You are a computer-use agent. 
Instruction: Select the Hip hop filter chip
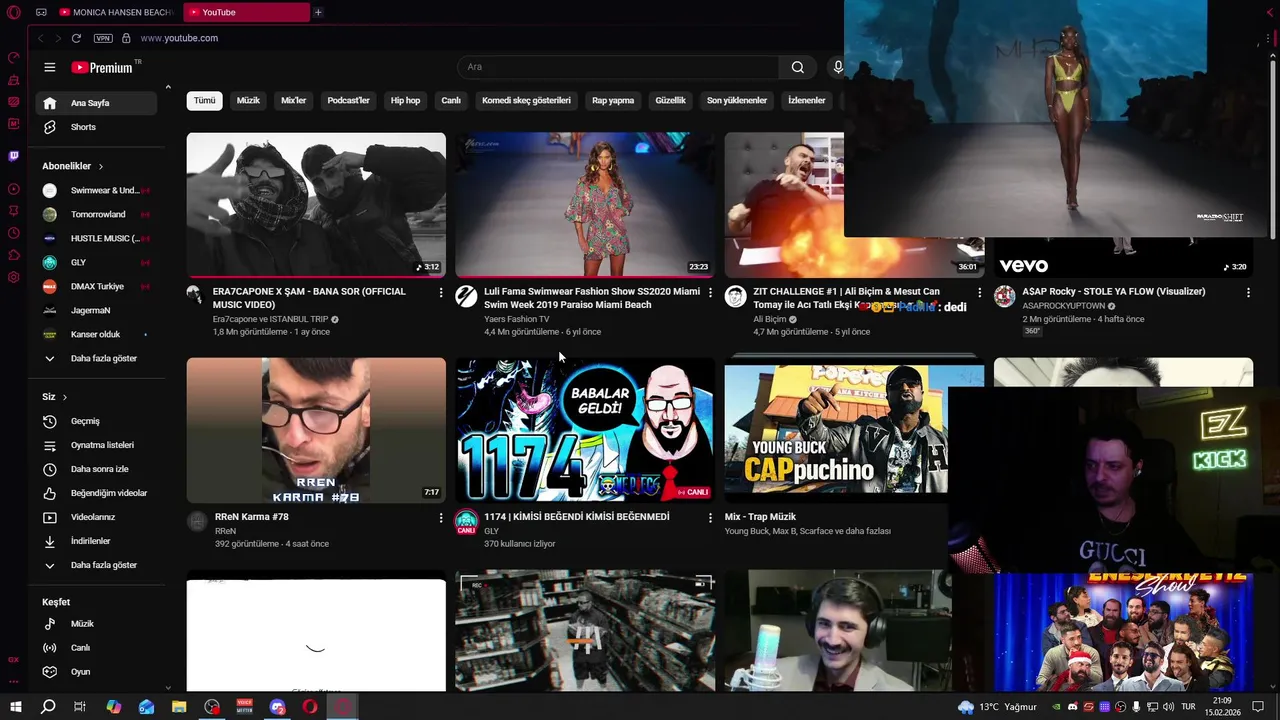[x=405, y=101]
